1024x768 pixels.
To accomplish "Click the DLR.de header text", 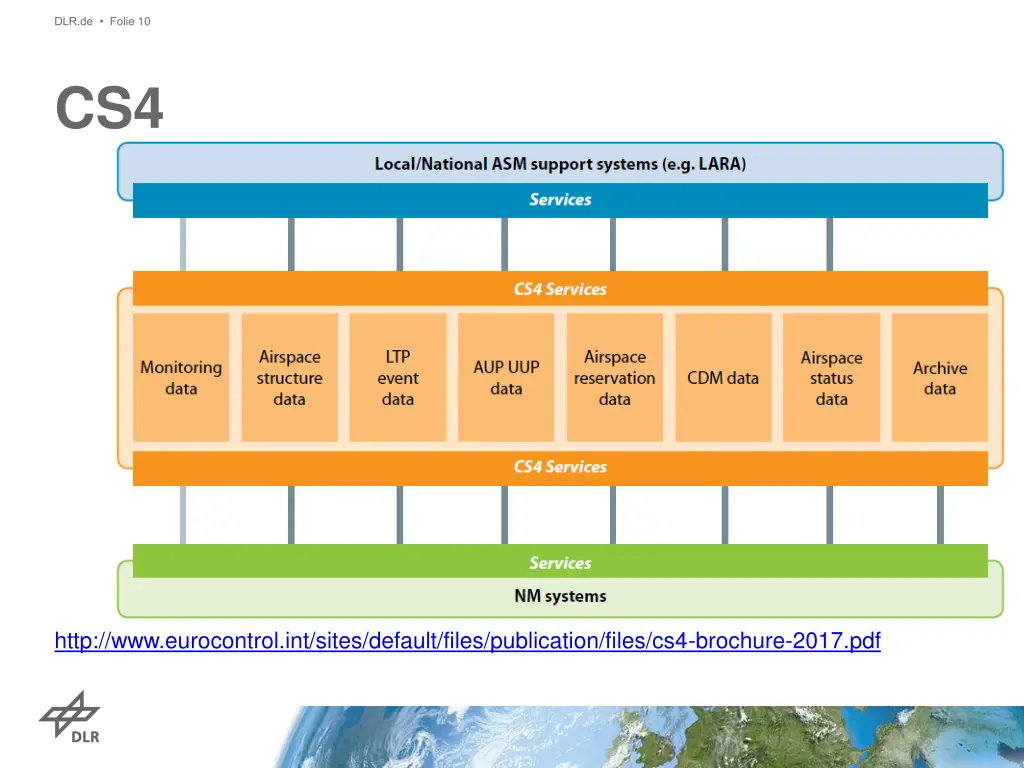I will 74,21.
